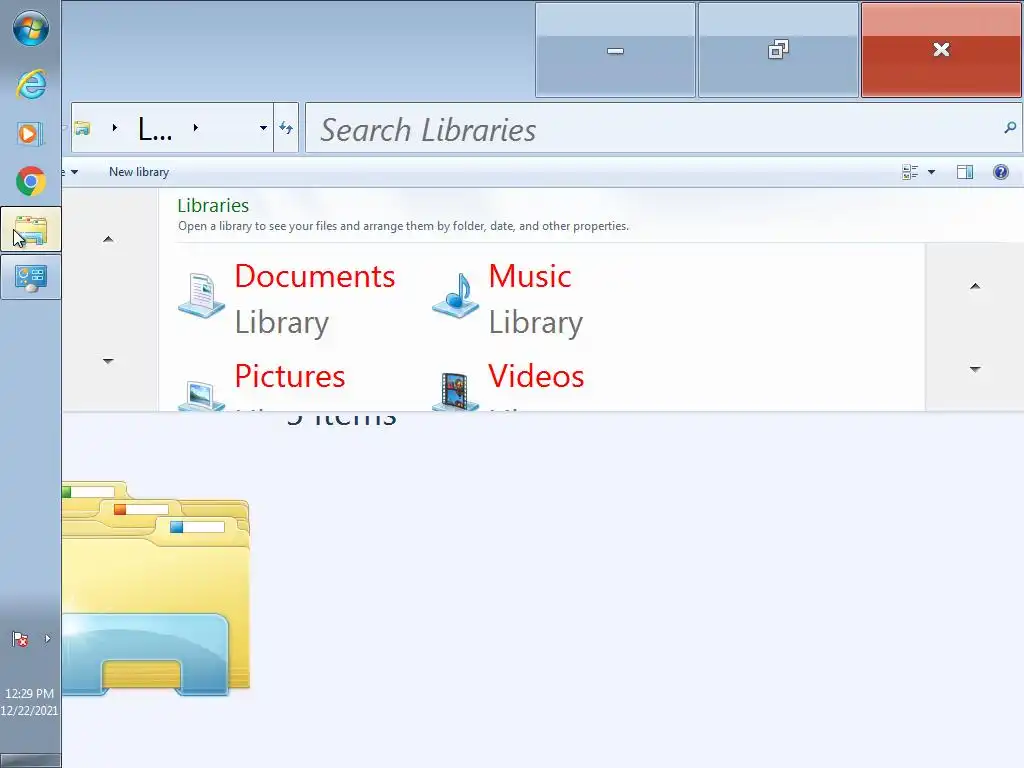Image resolution: width=1024 pixels, height=768 pixels.
Task: Toggle the preview pane button
Action: (x=965, y=172)
